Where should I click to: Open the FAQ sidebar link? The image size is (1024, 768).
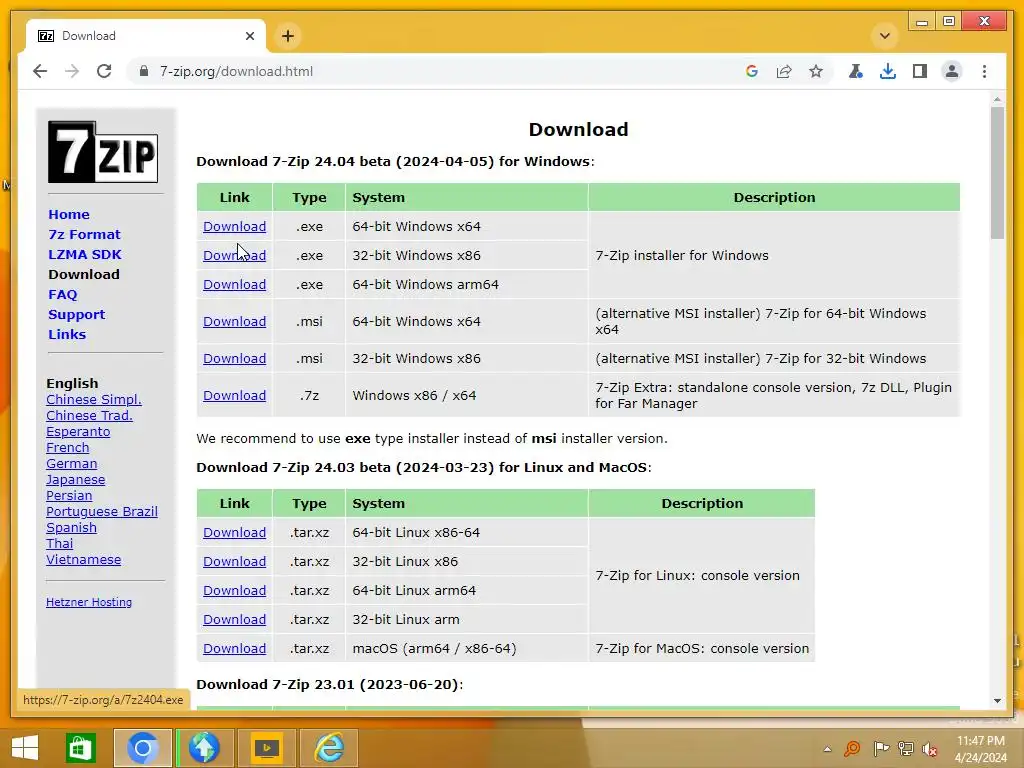tap(63, 295)
